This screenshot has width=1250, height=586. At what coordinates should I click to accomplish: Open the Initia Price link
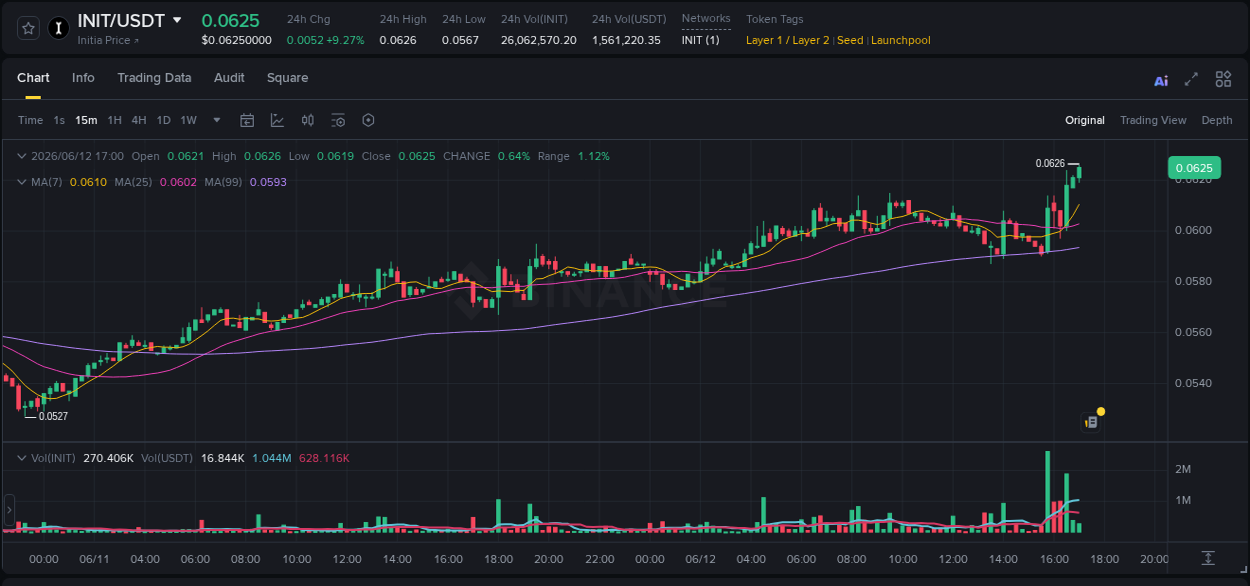click(108, 40)
